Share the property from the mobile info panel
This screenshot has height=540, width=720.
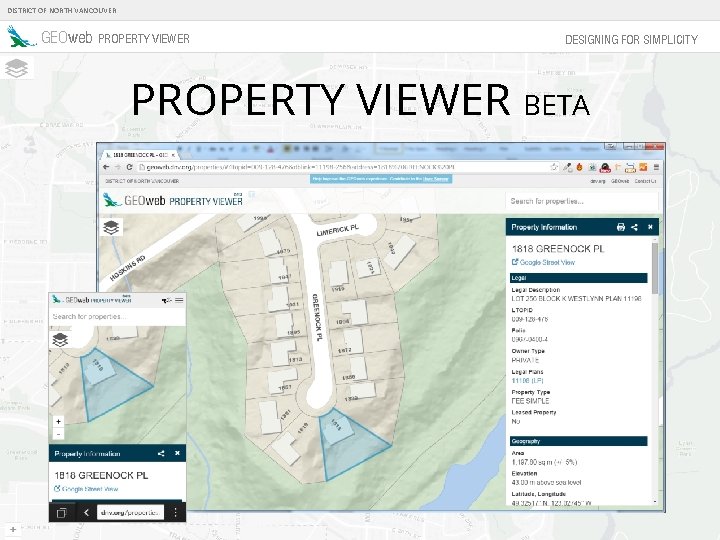[161, 453]
